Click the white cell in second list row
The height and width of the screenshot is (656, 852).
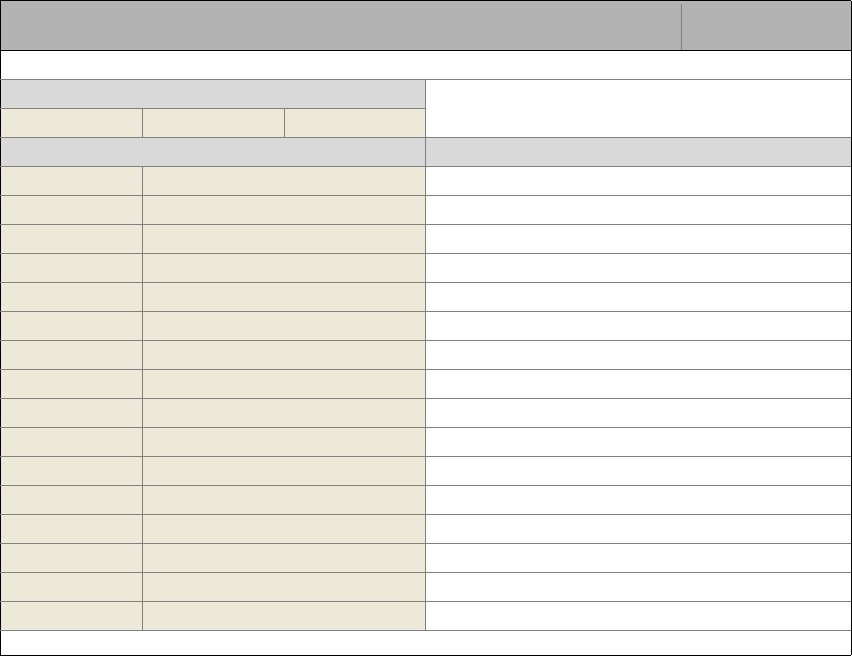pyautogui.click(x=638, y=210)
